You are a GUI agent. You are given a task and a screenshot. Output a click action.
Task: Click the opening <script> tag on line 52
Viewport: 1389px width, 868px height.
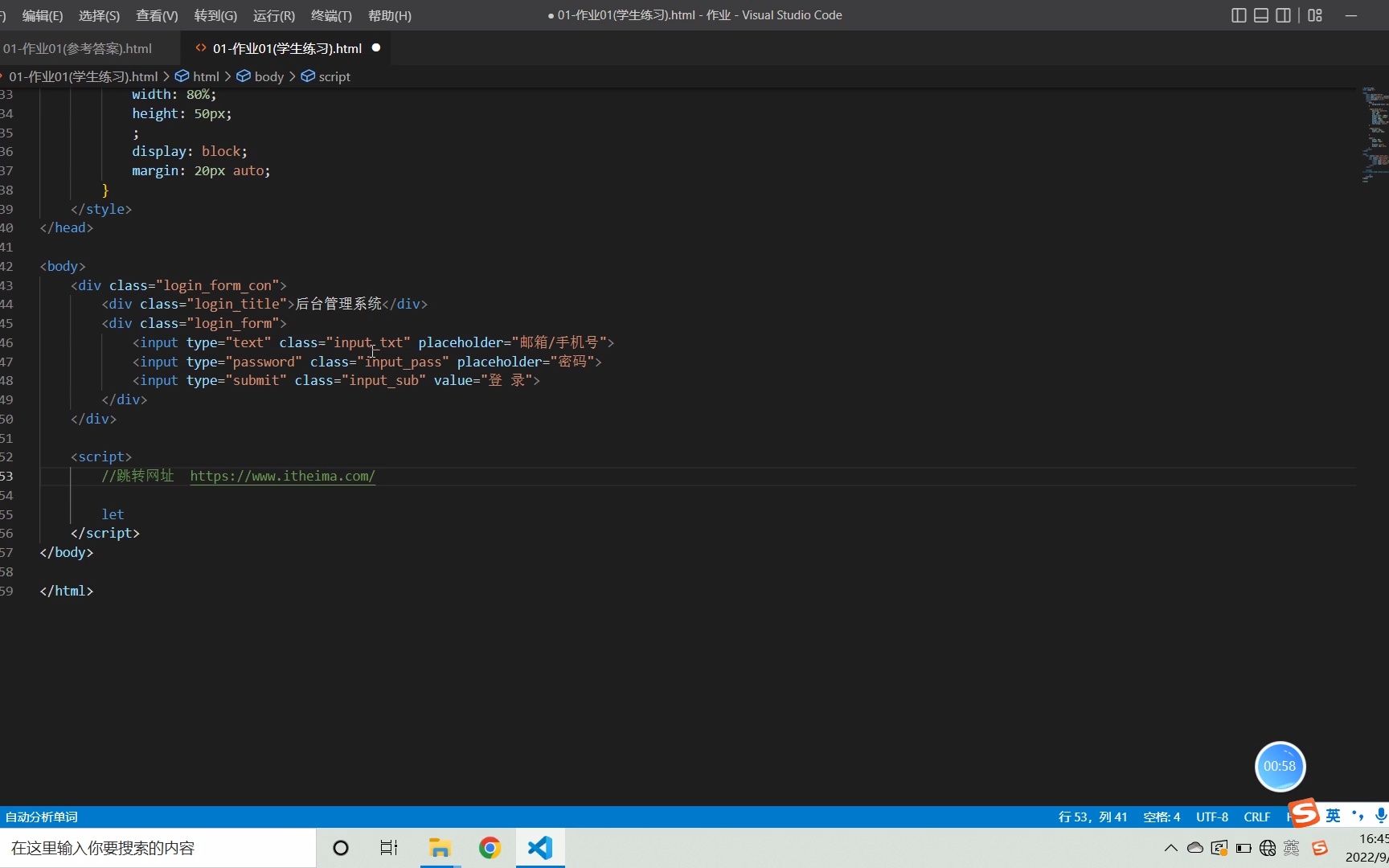pyautogui.click(x=101, y=457)
